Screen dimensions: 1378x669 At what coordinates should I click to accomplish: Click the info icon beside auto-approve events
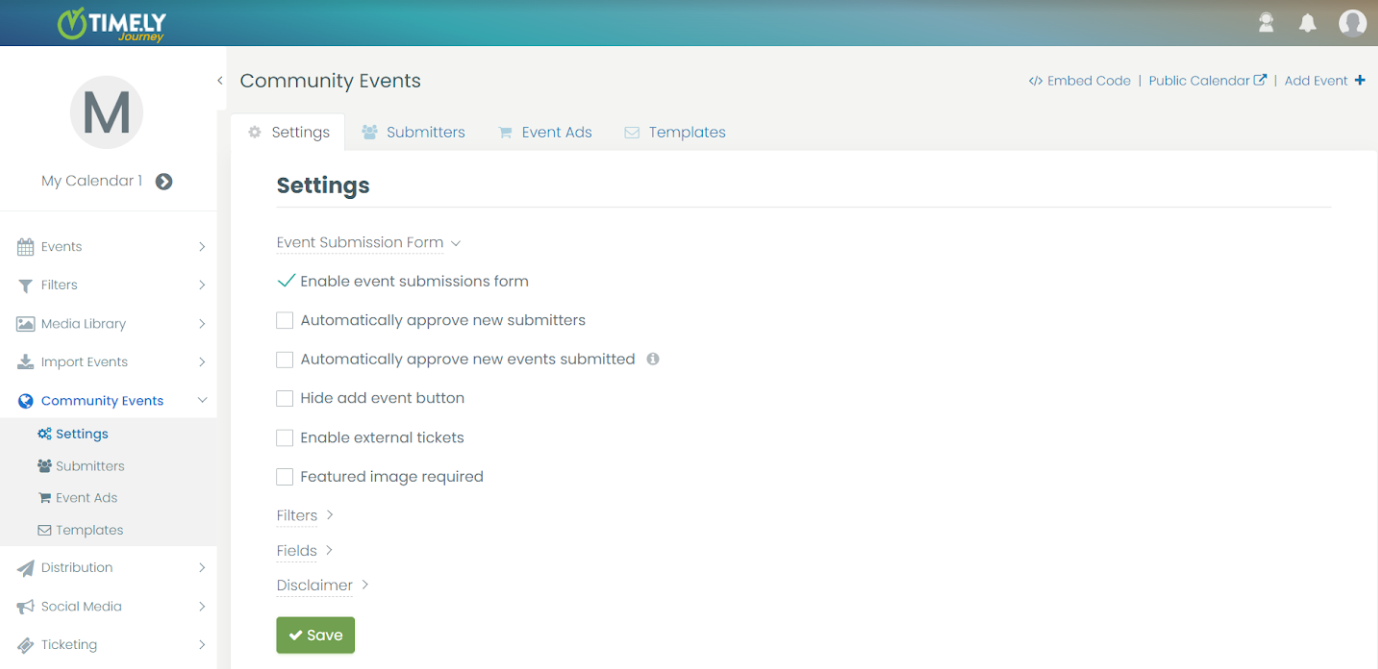(x=653, y=359)
